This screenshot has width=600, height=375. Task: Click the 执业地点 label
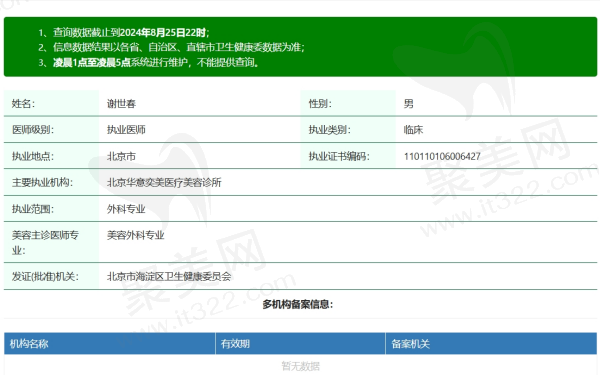click(x=33, y=156)
